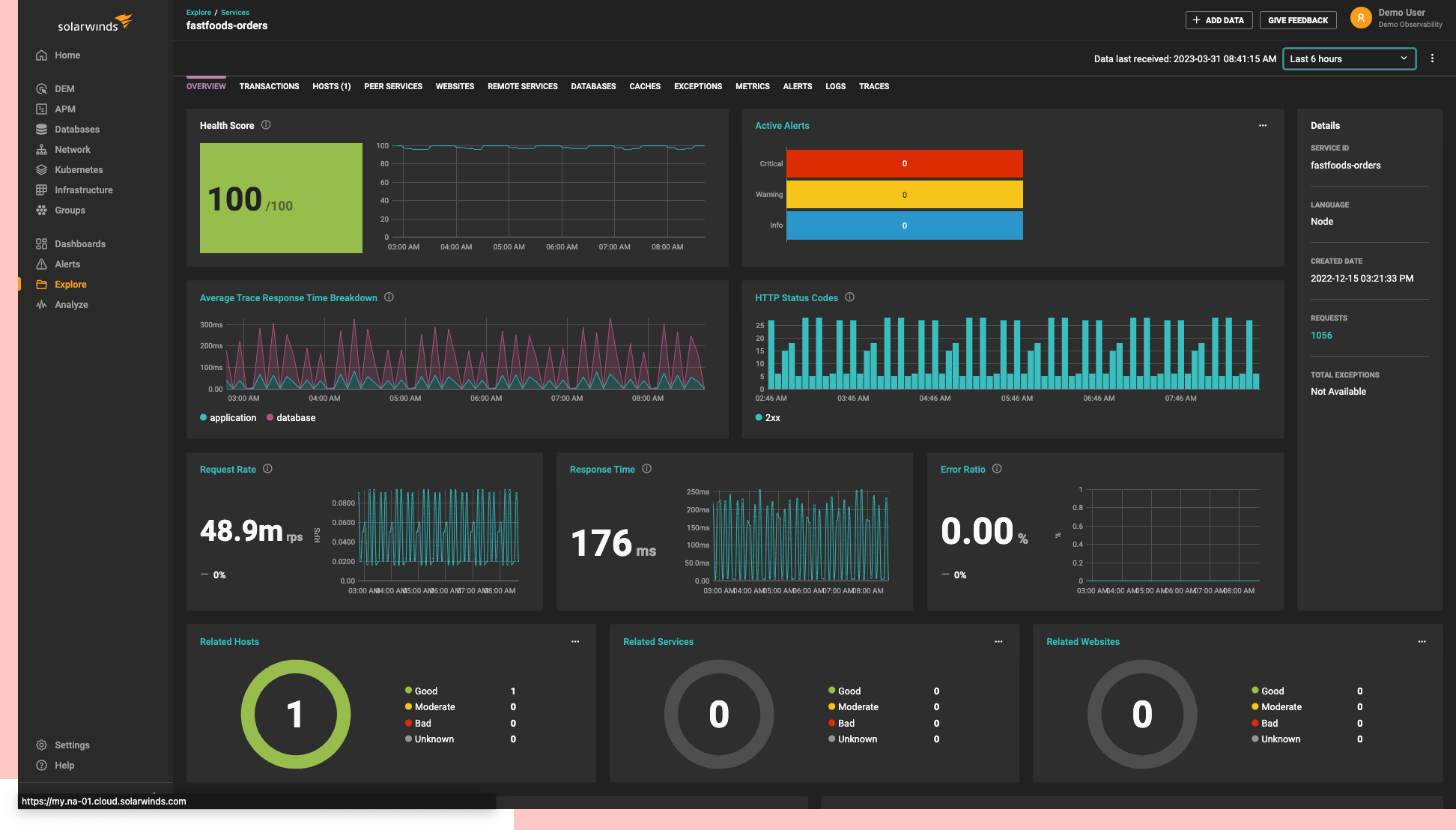Open the Settings gear icon

click(42, 745)
